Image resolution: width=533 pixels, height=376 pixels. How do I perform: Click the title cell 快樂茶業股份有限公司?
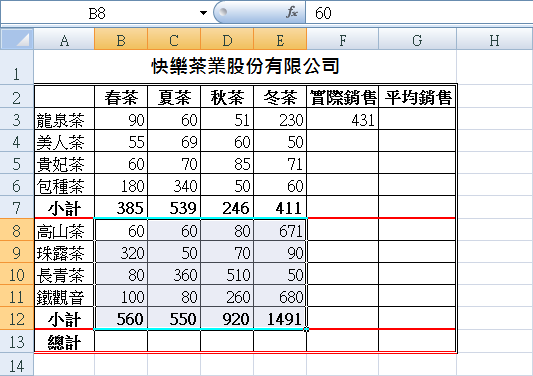click(245, 66)
